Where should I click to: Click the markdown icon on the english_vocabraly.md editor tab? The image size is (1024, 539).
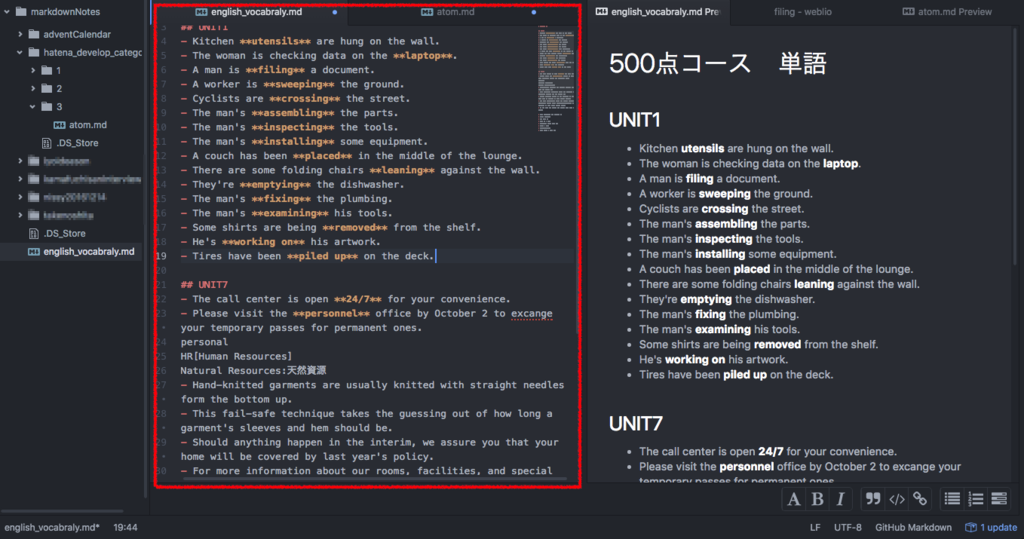pyautogui.click(x=201, y=12)
